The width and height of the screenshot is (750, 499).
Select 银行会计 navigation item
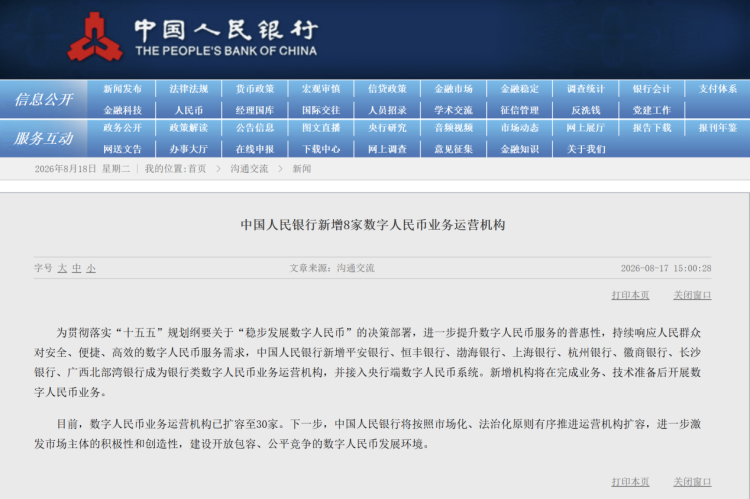click(x=652, y=89)
